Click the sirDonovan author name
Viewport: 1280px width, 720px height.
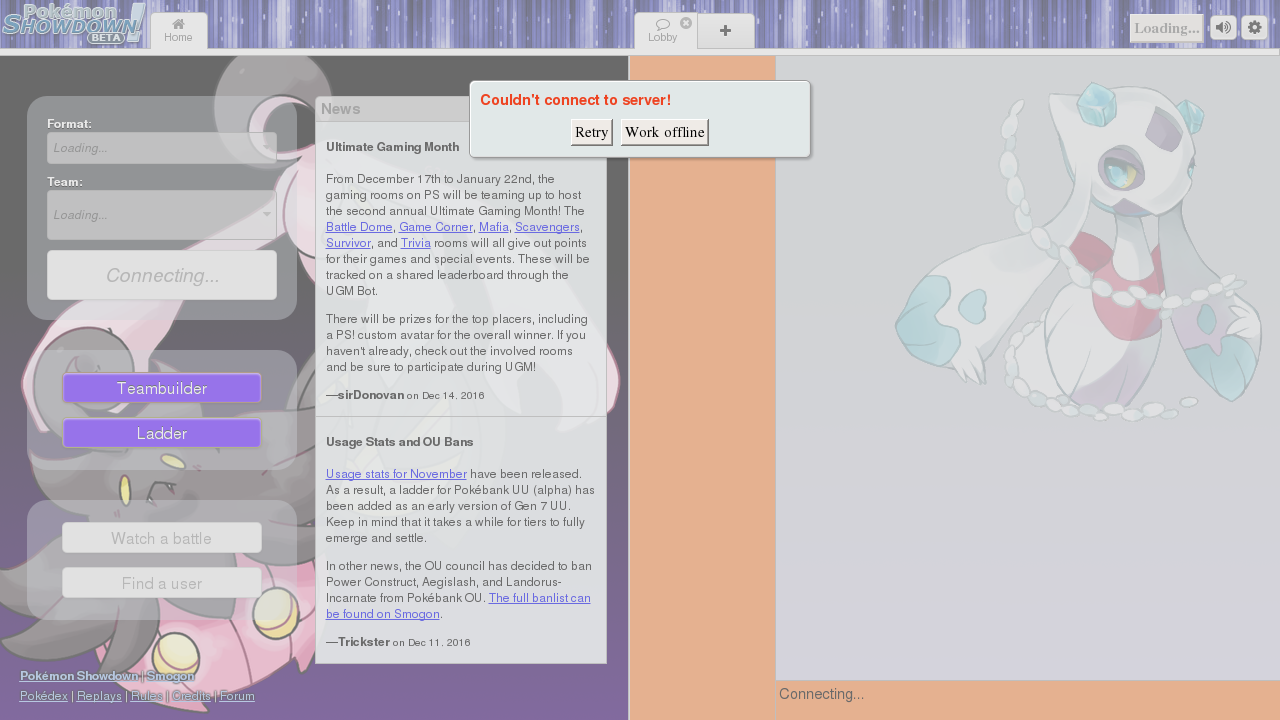click(371, 395)
